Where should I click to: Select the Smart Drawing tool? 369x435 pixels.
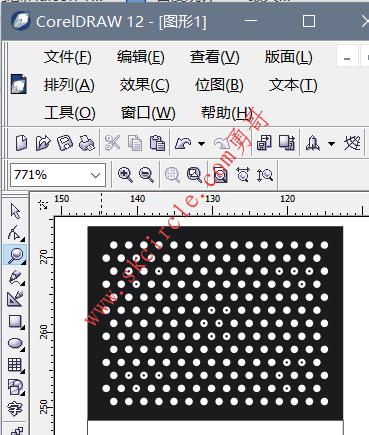(x=15, y=299)
